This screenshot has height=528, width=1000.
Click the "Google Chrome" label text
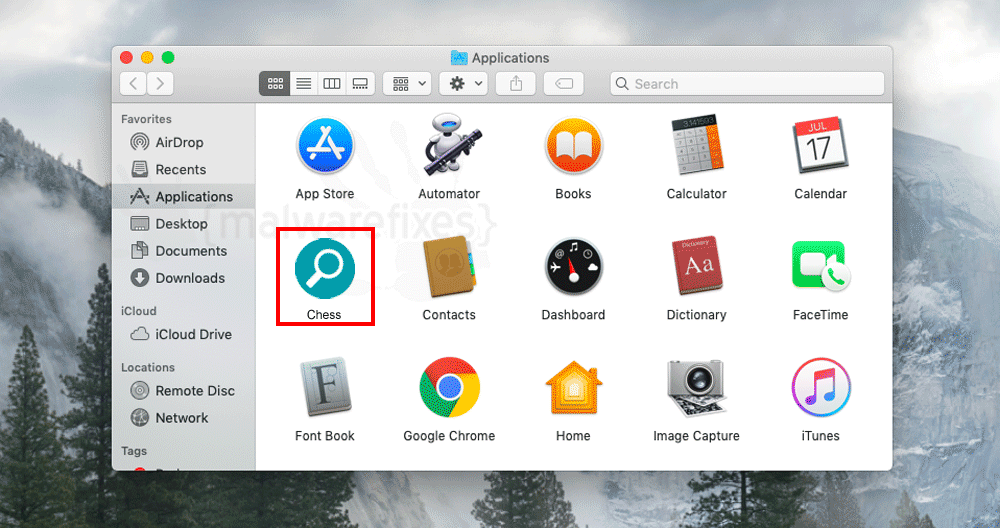point(449,436)
